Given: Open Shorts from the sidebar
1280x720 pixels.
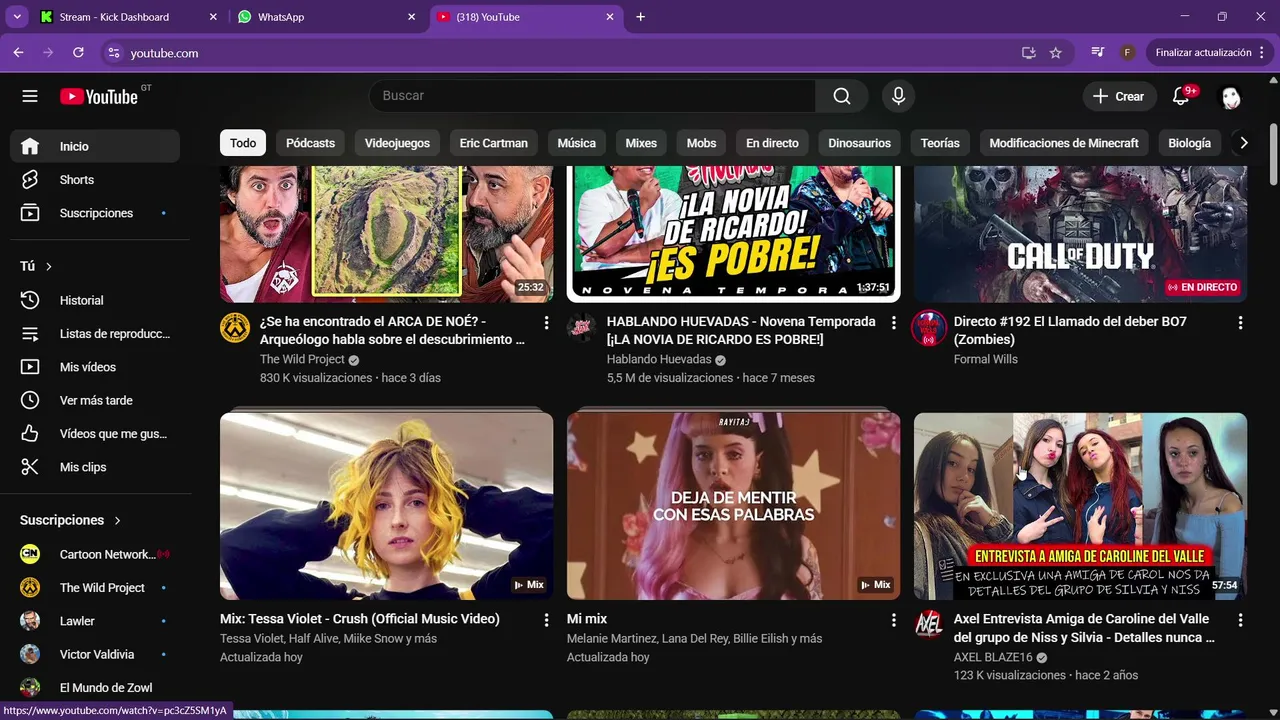Looking at the screenshot, I should coord(95,180).
